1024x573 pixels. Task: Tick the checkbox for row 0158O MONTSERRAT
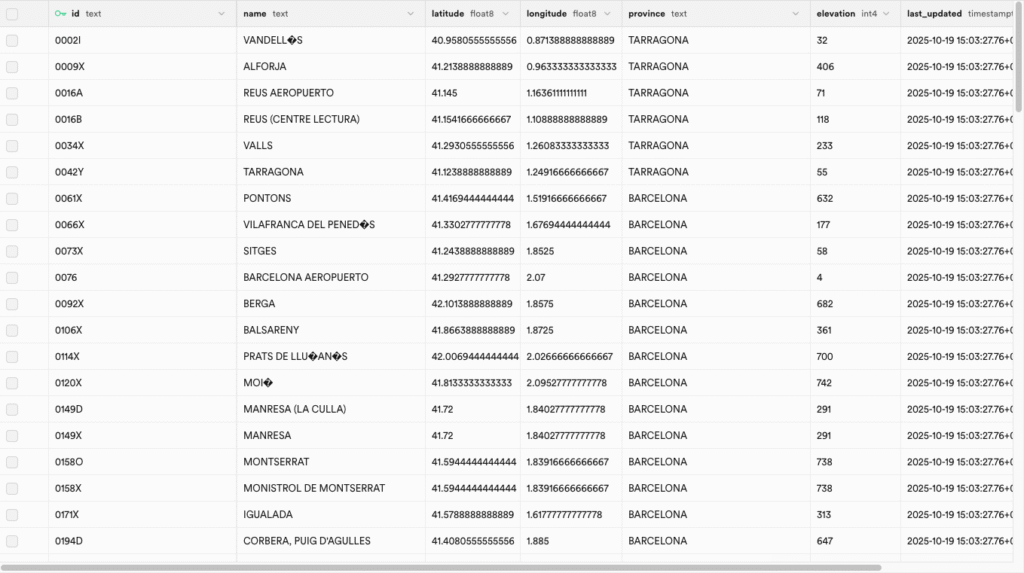pyautogui.click(x=12, y=462)
